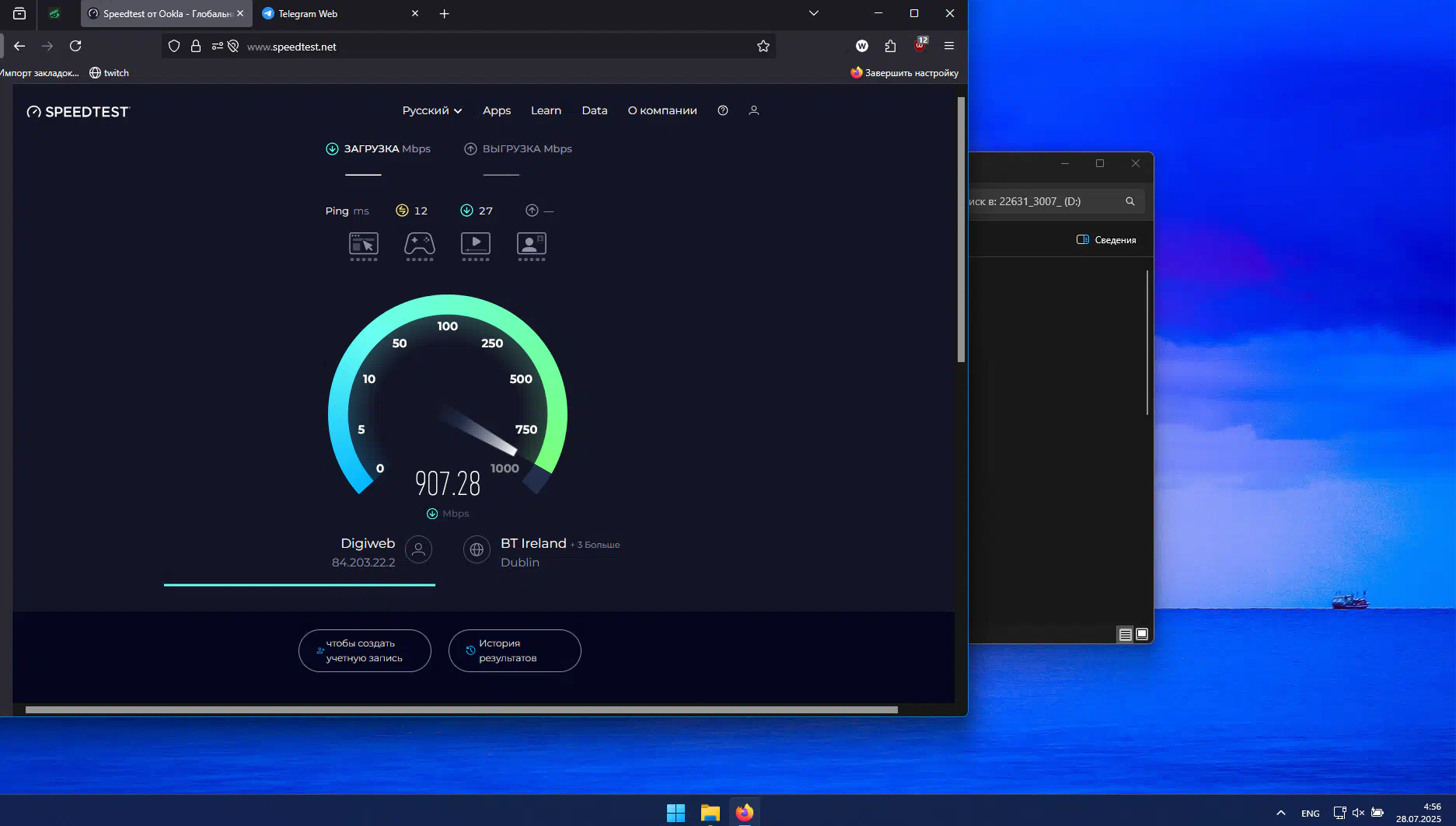Click the +3 Больше servers link
This screenshot has height=826, width=1456.
tap(595, 545)
